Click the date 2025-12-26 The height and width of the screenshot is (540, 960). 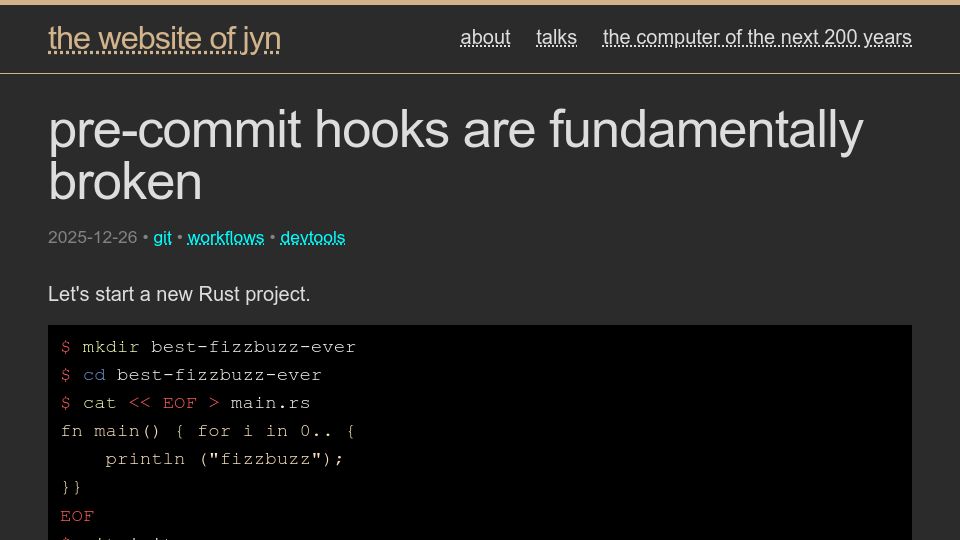92,238
